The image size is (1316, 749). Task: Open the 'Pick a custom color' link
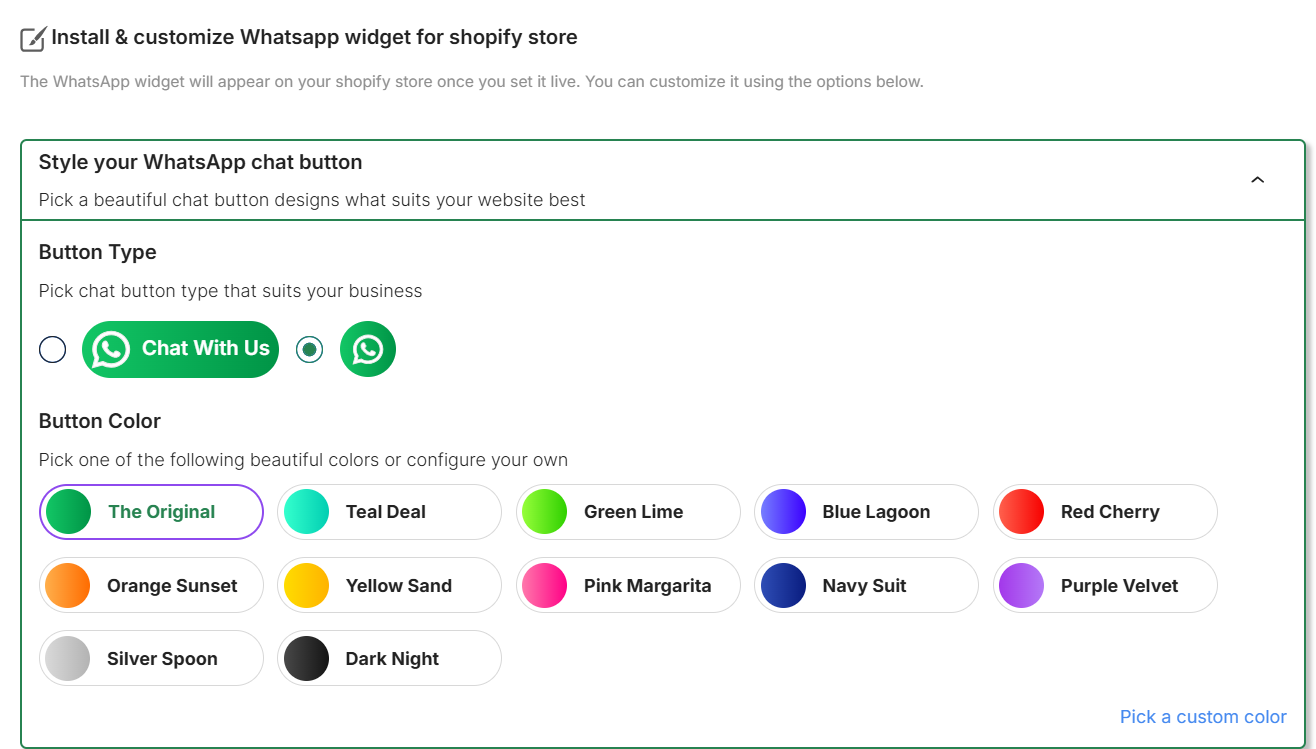click(x=1203, y=716)
